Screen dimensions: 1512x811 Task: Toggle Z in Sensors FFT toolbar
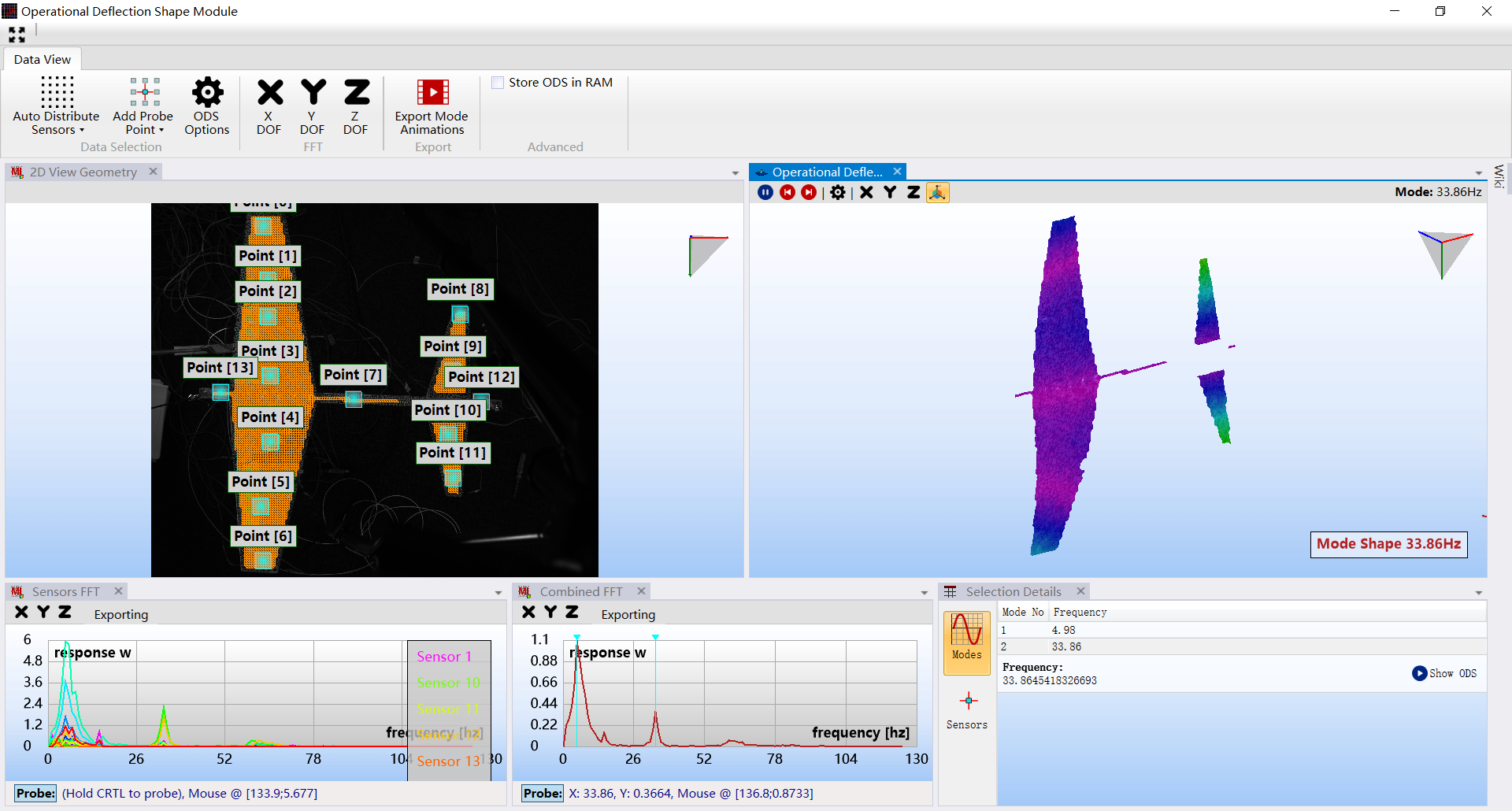pos(65,612)
